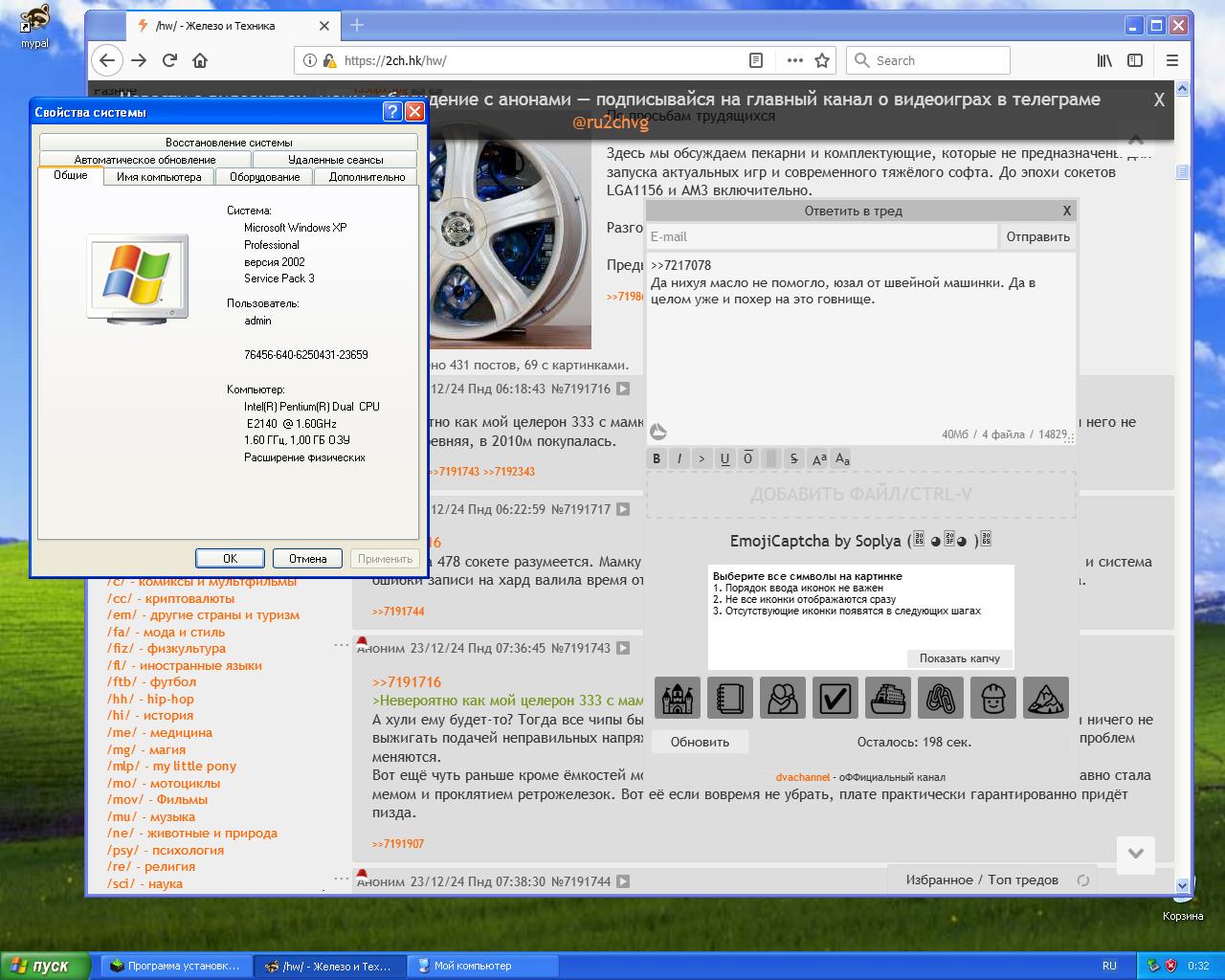
Task: Click Обновить to refresh captcha
Action: click(x=700, y=742)
